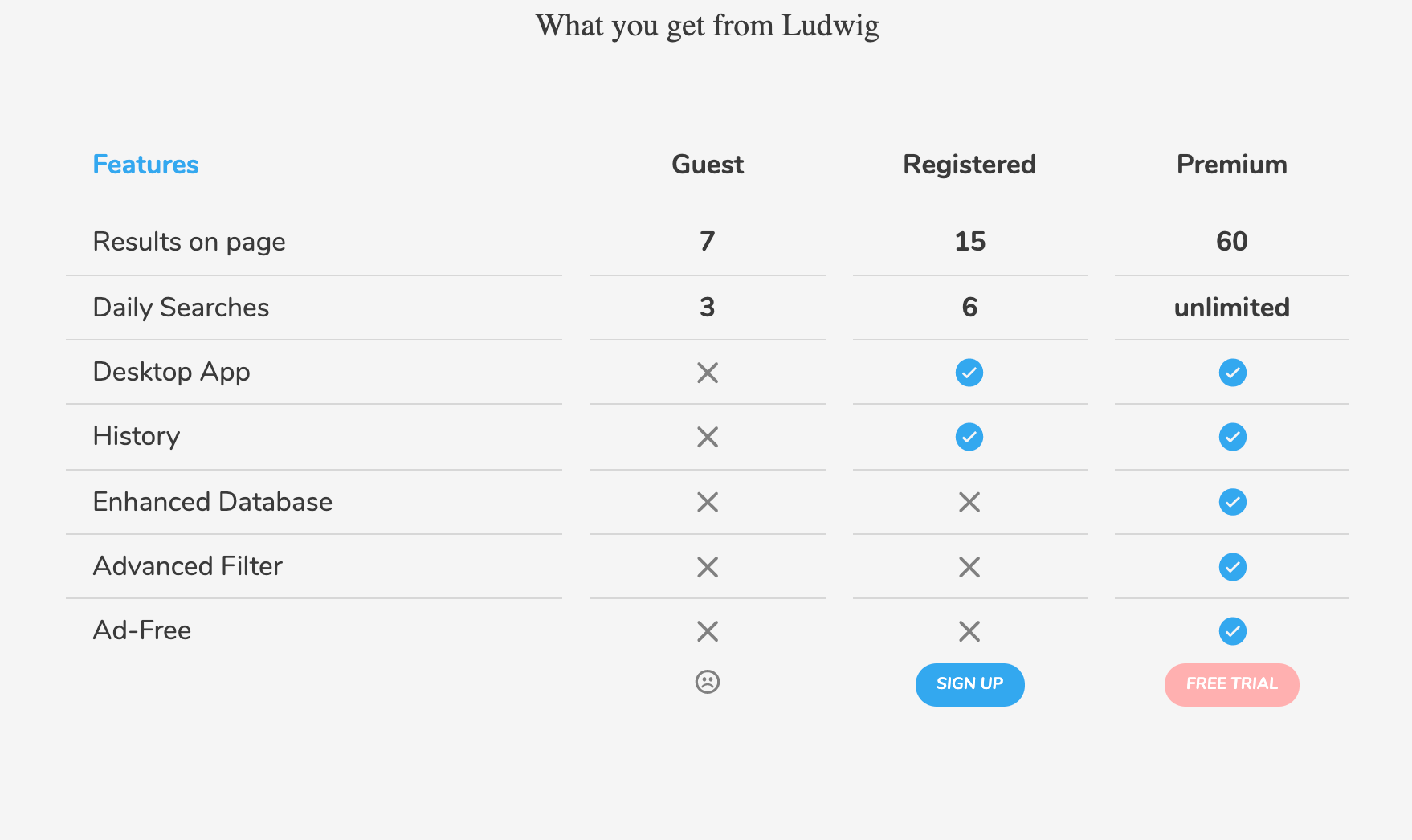Image resolution: width=1412 pixels, height=840 pixels.
Task: Start the FREE TRIAL button
Action: 1232,684
